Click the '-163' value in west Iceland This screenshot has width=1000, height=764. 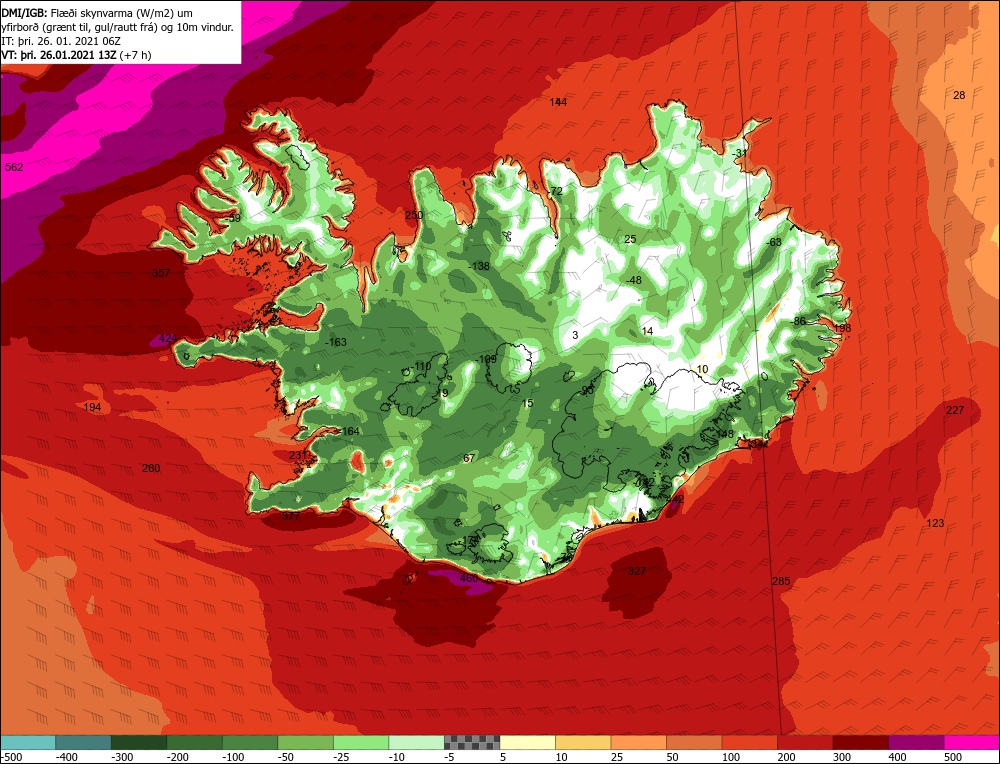point(335,342)
